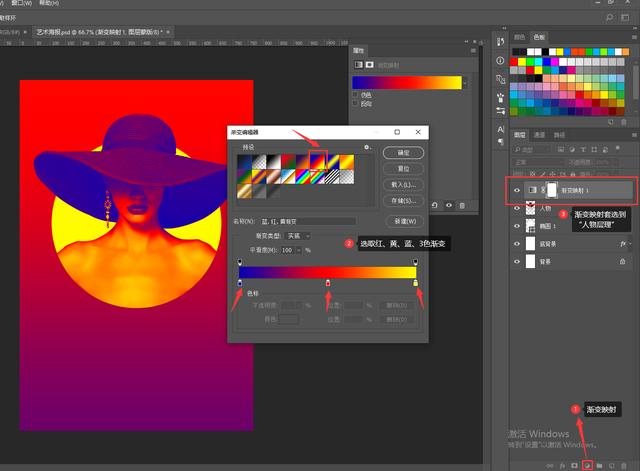Select the yellow color stop at gradient end

(416, 283)
